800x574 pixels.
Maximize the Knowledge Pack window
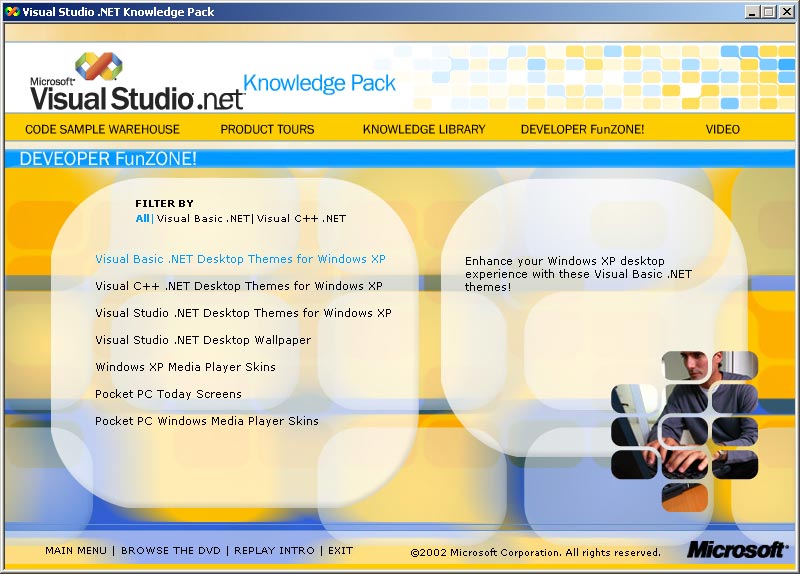click(x=769, y=12)
